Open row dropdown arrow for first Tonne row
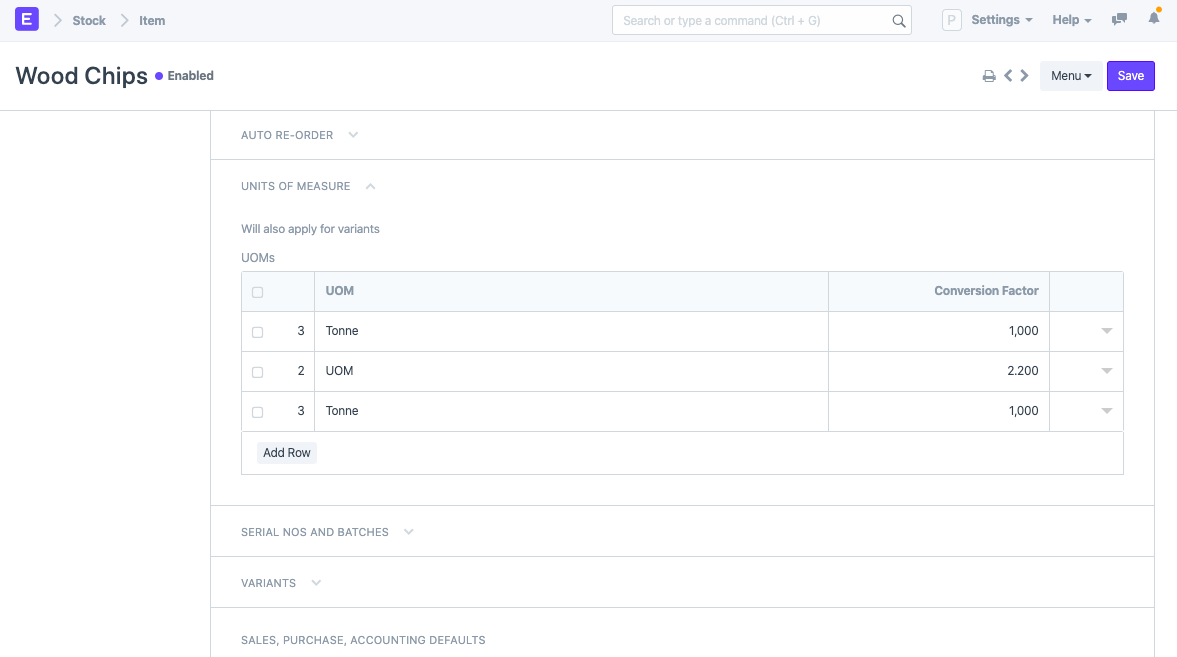1177x657 pixels. point(1106,331)
